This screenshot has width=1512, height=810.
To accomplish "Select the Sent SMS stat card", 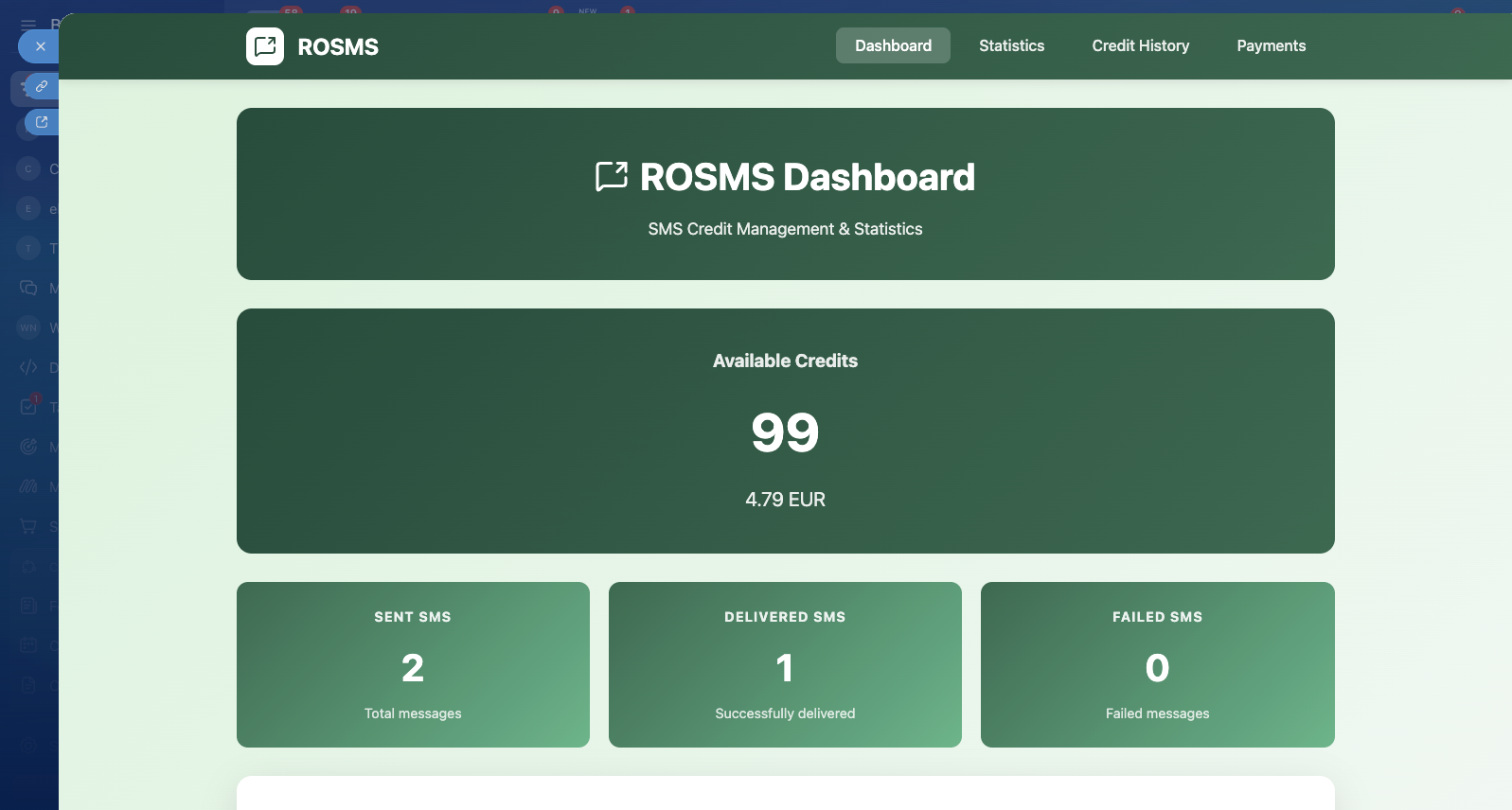I will click(413, 664).
